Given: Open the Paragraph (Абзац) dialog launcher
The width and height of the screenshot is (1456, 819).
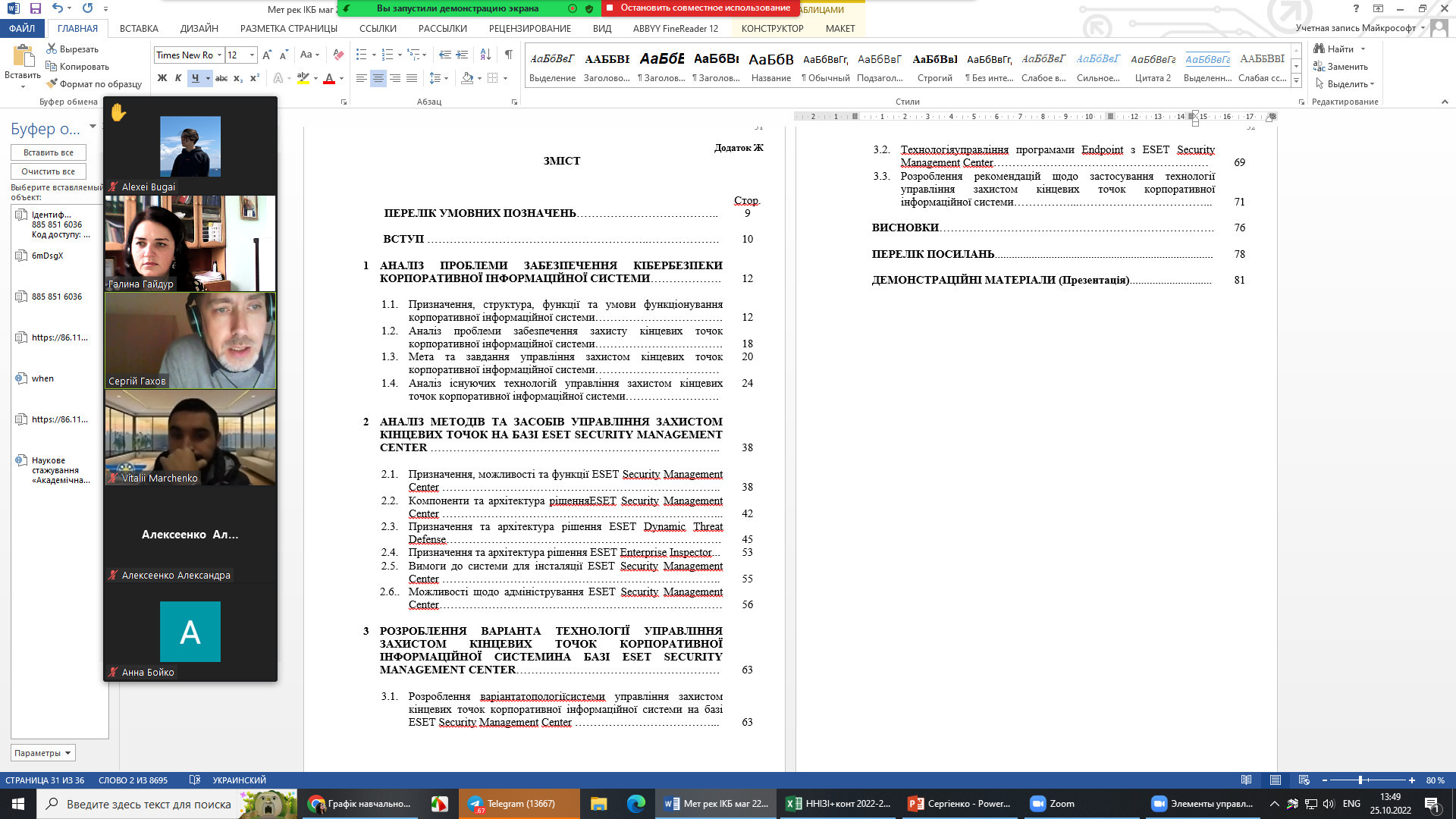Looking at the screenshot, I should [514, 102].
